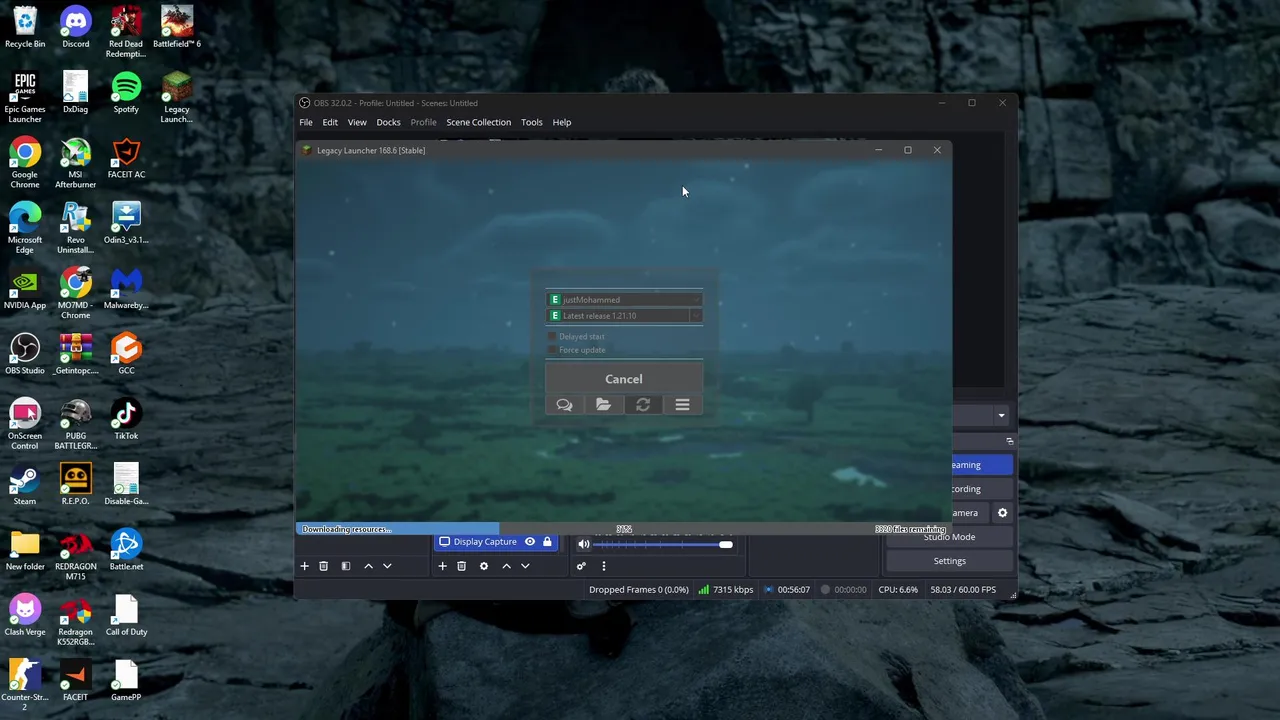
Task: Click the highlighted streaming button in OBS Controls
Action: pyautogui.click(x=982, y=465)
